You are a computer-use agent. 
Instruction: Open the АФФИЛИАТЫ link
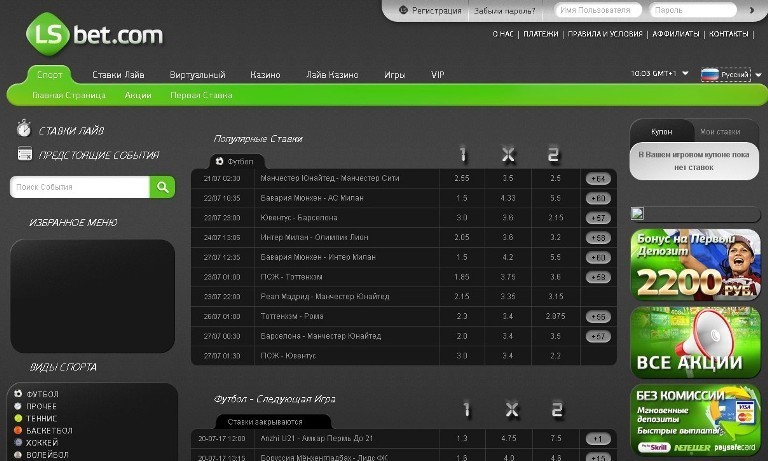(676, 34)
